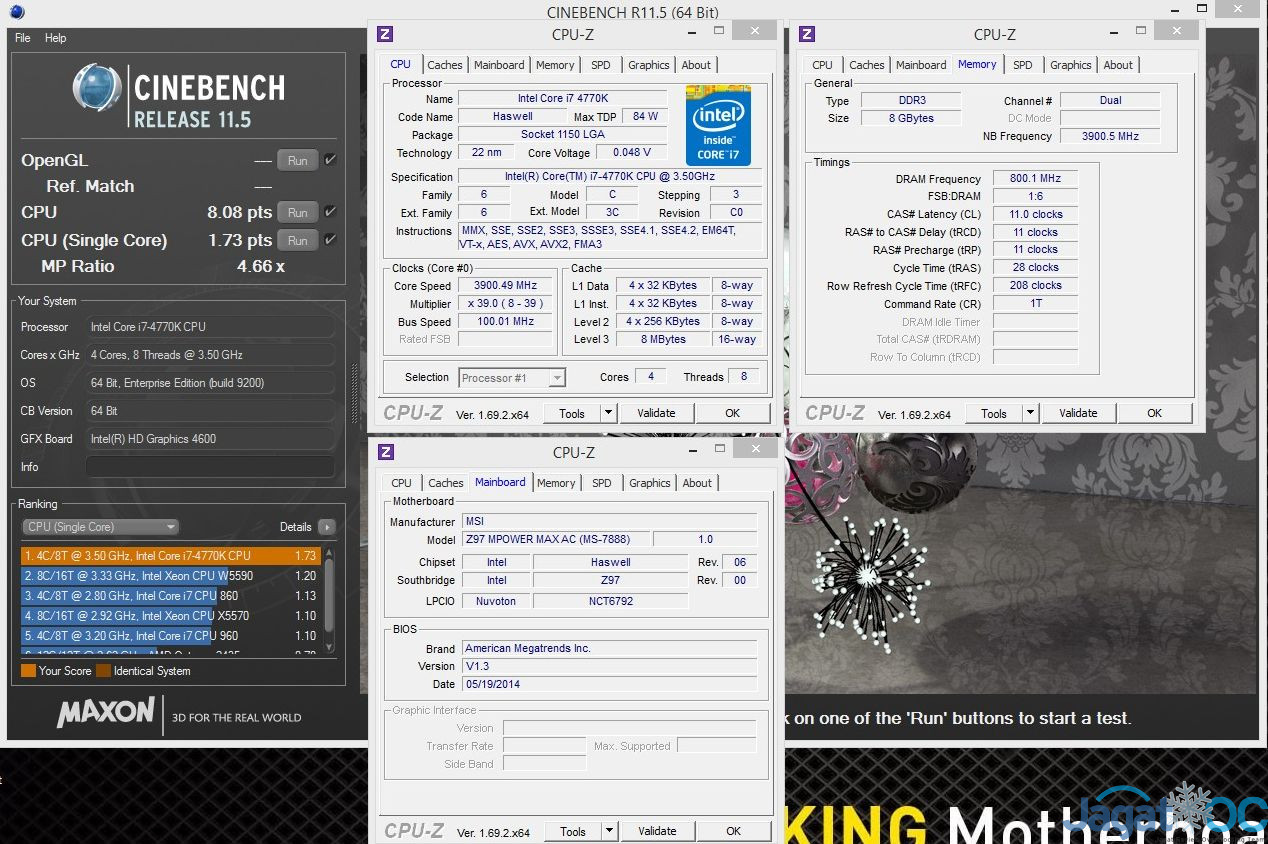The width and height of the screenshot is (1268, 844).
Task: Switch to the SPD tab in Mainboard window
Action: coord(601,483)
